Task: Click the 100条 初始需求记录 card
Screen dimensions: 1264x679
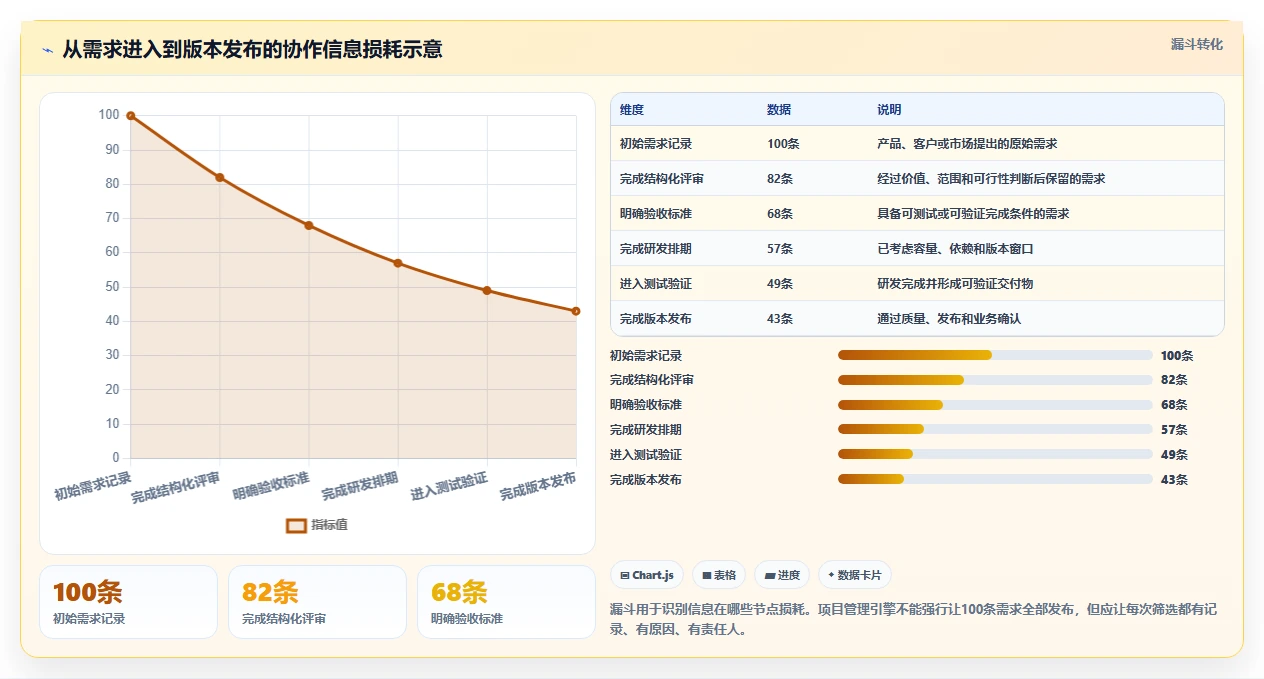Action: click(128, 602)
